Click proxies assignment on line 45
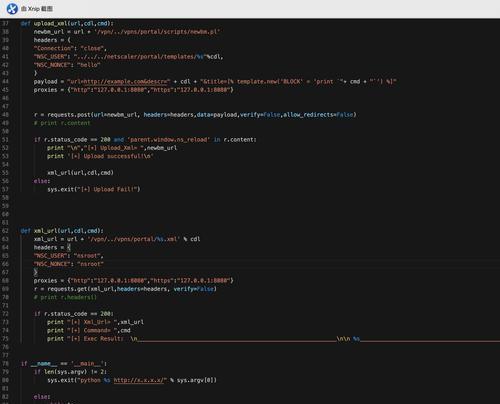The width and height of the screenshot is (500, 404). pos(133,90)
